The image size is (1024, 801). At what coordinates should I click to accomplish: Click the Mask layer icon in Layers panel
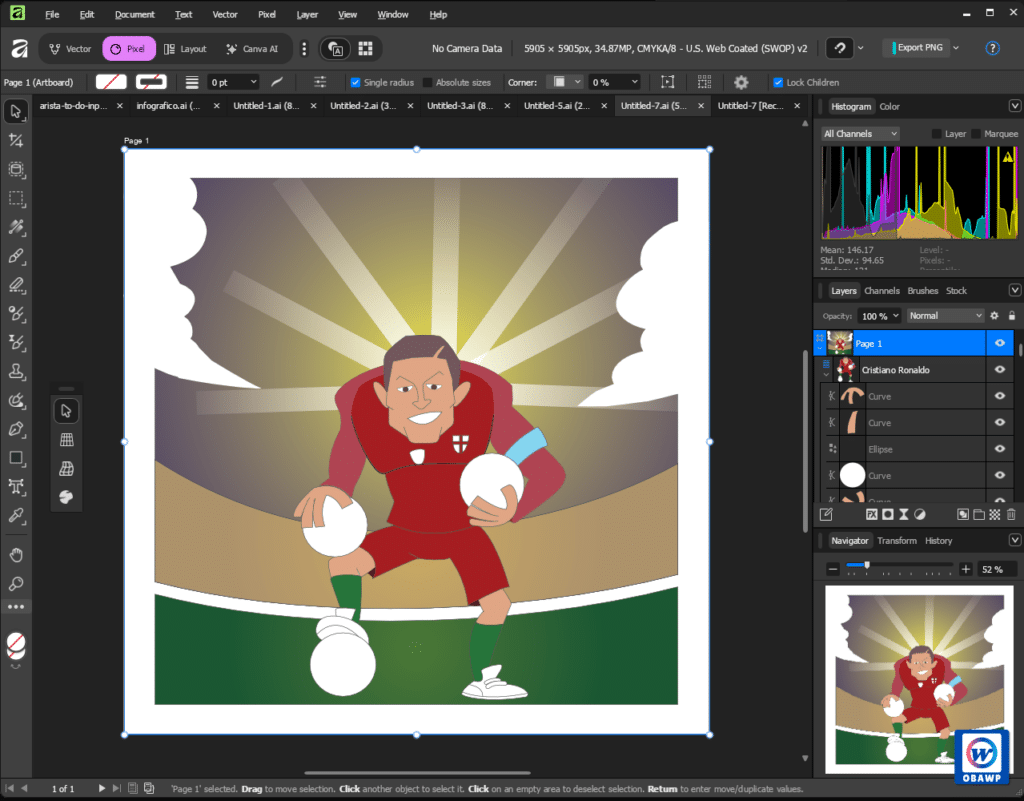pos(888,514)
